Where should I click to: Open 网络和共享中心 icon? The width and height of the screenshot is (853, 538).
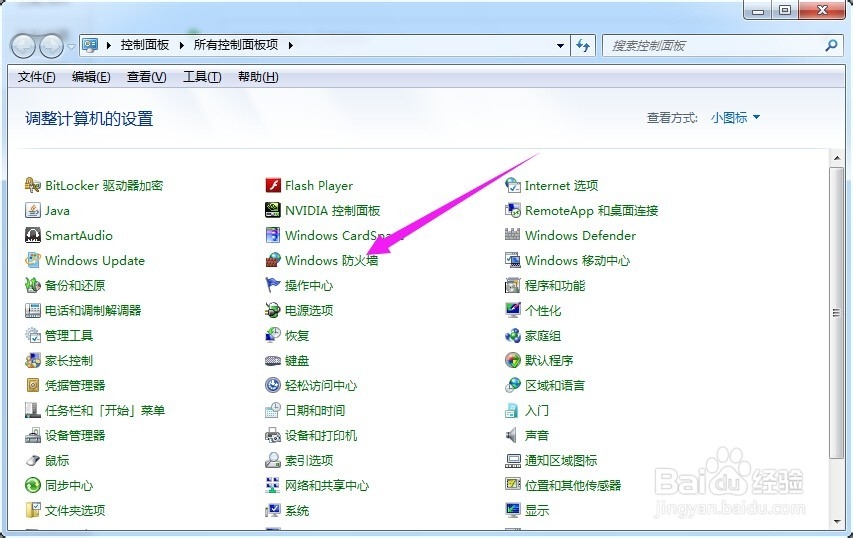point(273,486)
